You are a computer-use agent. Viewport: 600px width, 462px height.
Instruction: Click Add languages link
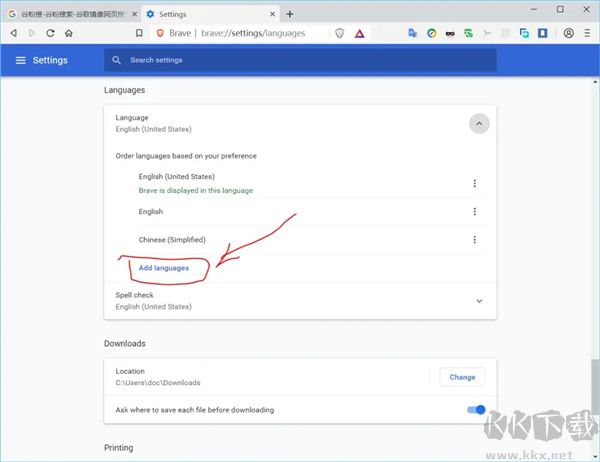[164, 268]
